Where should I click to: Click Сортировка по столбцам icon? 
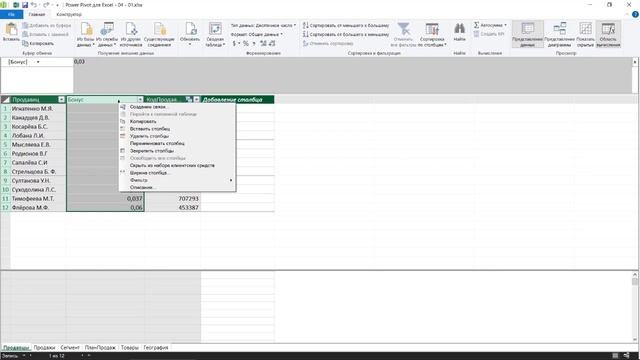click(432, 29)
